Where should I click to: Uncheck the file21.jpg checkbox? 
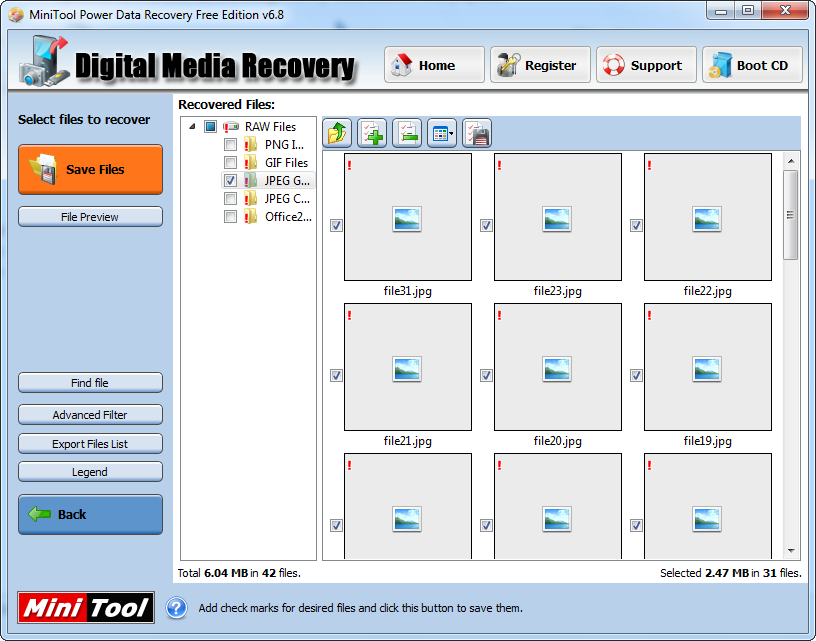pos(336,375)
